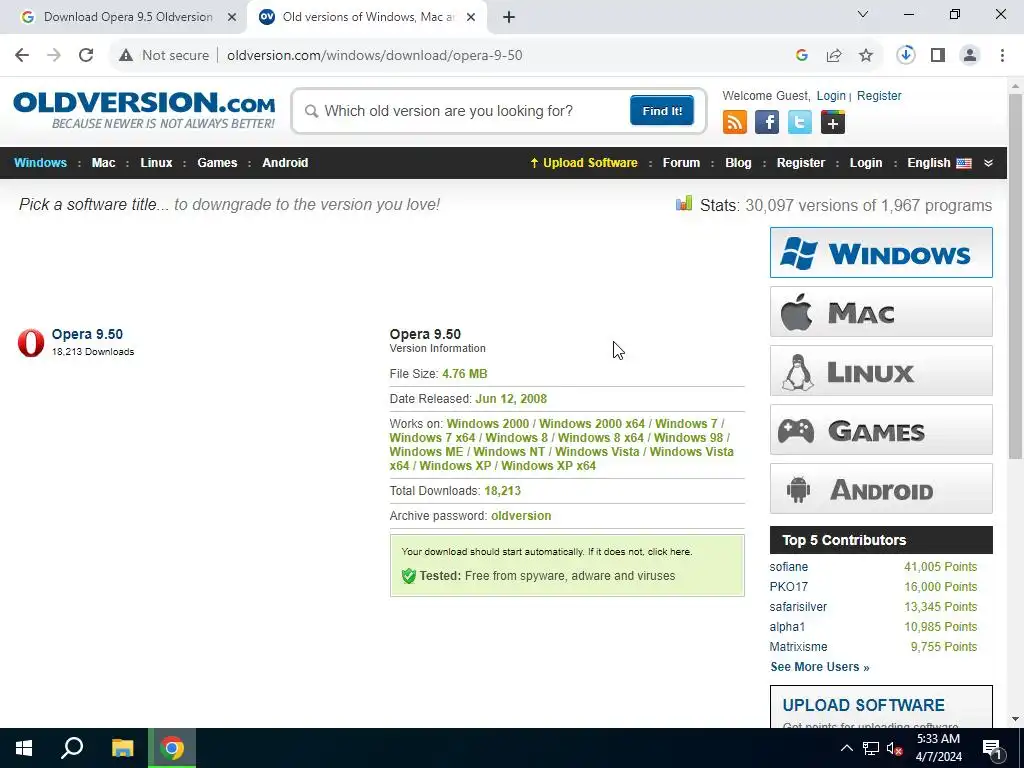
Task: Select the Windows nav menu item
Action: click(x=40, y=163)
